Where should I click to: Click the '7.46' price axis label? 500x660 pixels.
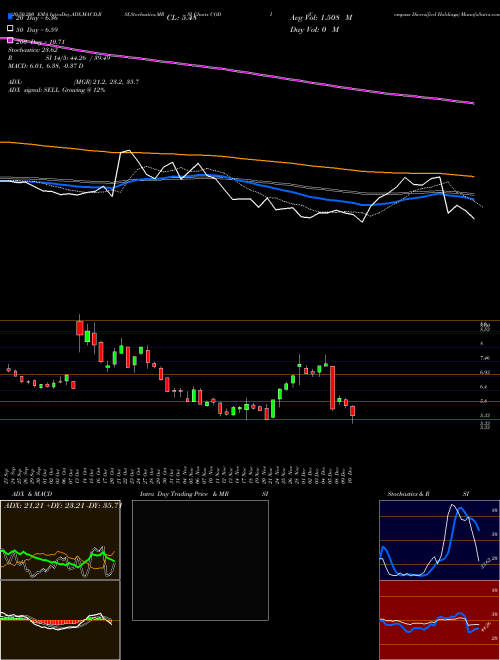coord(484,358)
